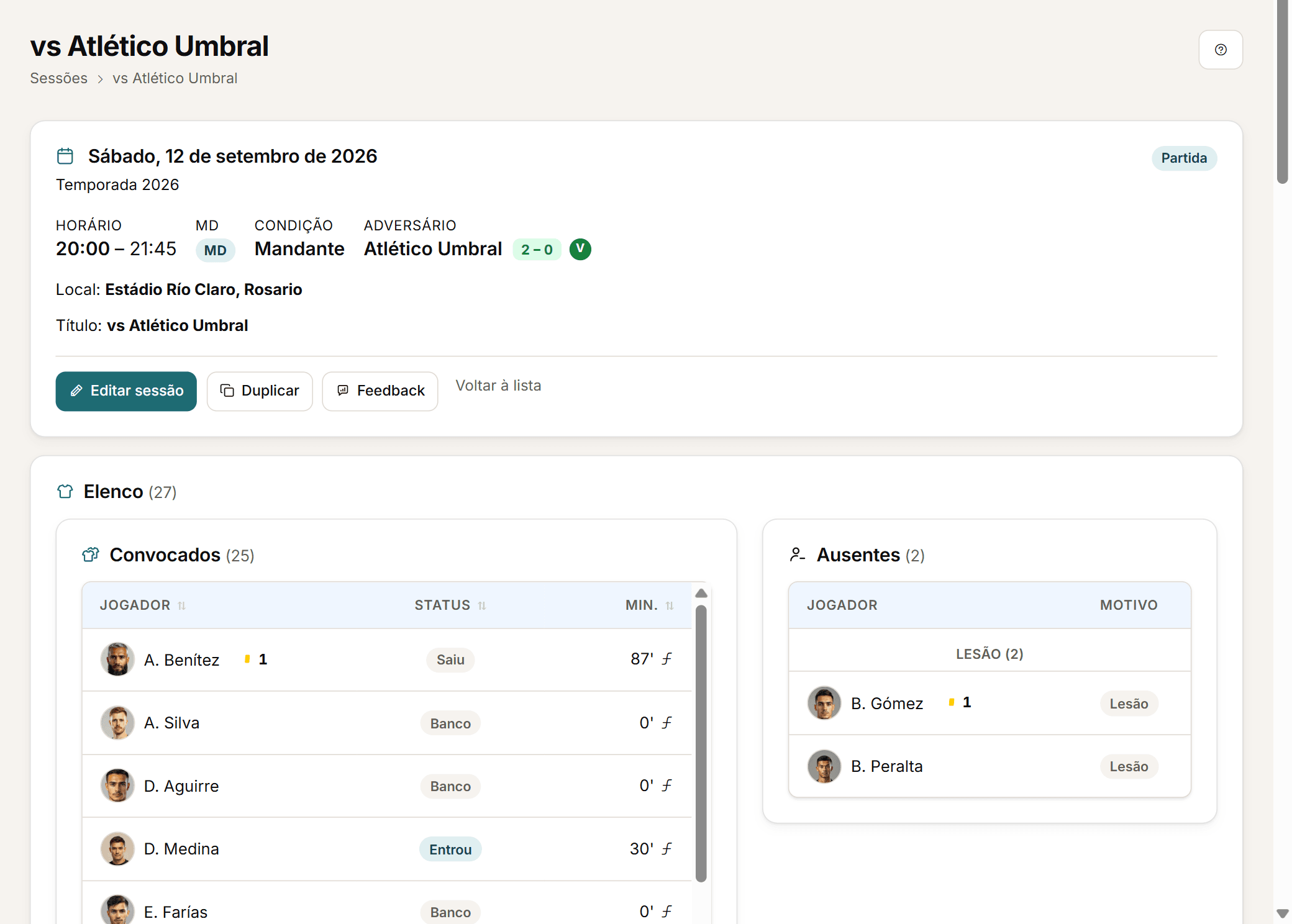The height and width of the screenshot is (924, 1292).
Task: Click the foot icon in D. Medina row
Action: pos(667,849)
